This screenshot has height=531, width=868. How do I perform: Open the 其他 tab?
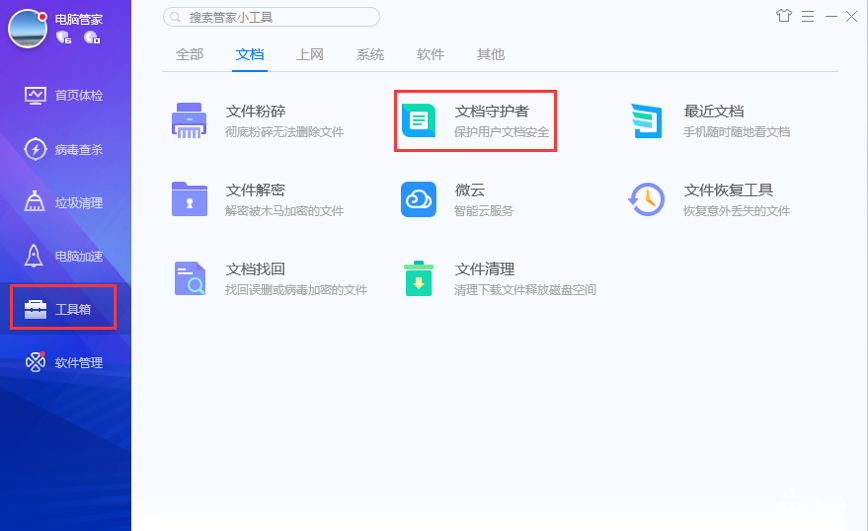click(x=491, y=54)
